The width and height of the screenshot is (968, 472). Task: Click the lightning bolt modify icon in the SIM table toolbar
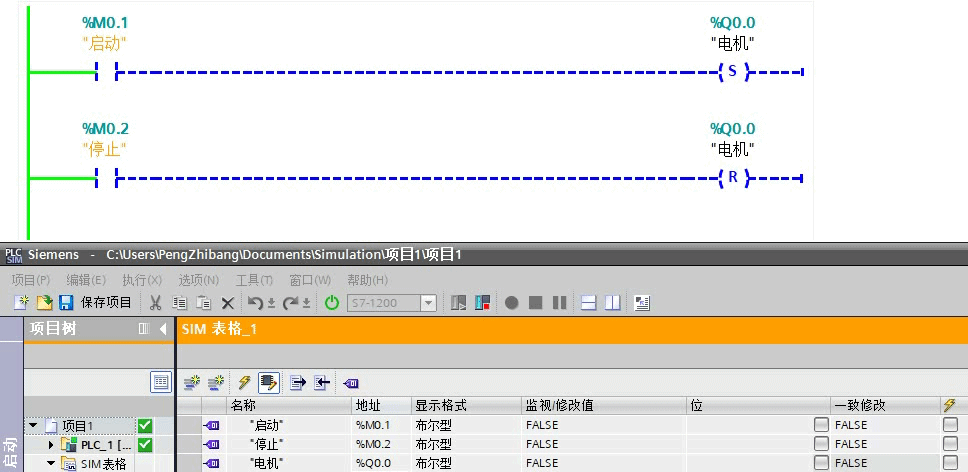(x=244, y=383)
